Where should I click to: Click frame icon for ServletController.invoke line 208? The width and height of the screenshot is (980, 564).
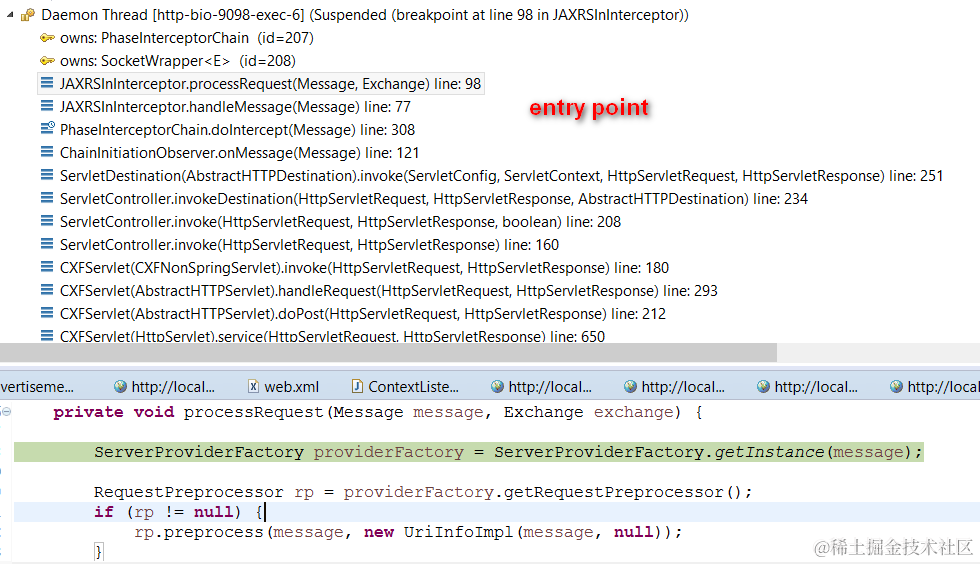click(x=47, y=221)
